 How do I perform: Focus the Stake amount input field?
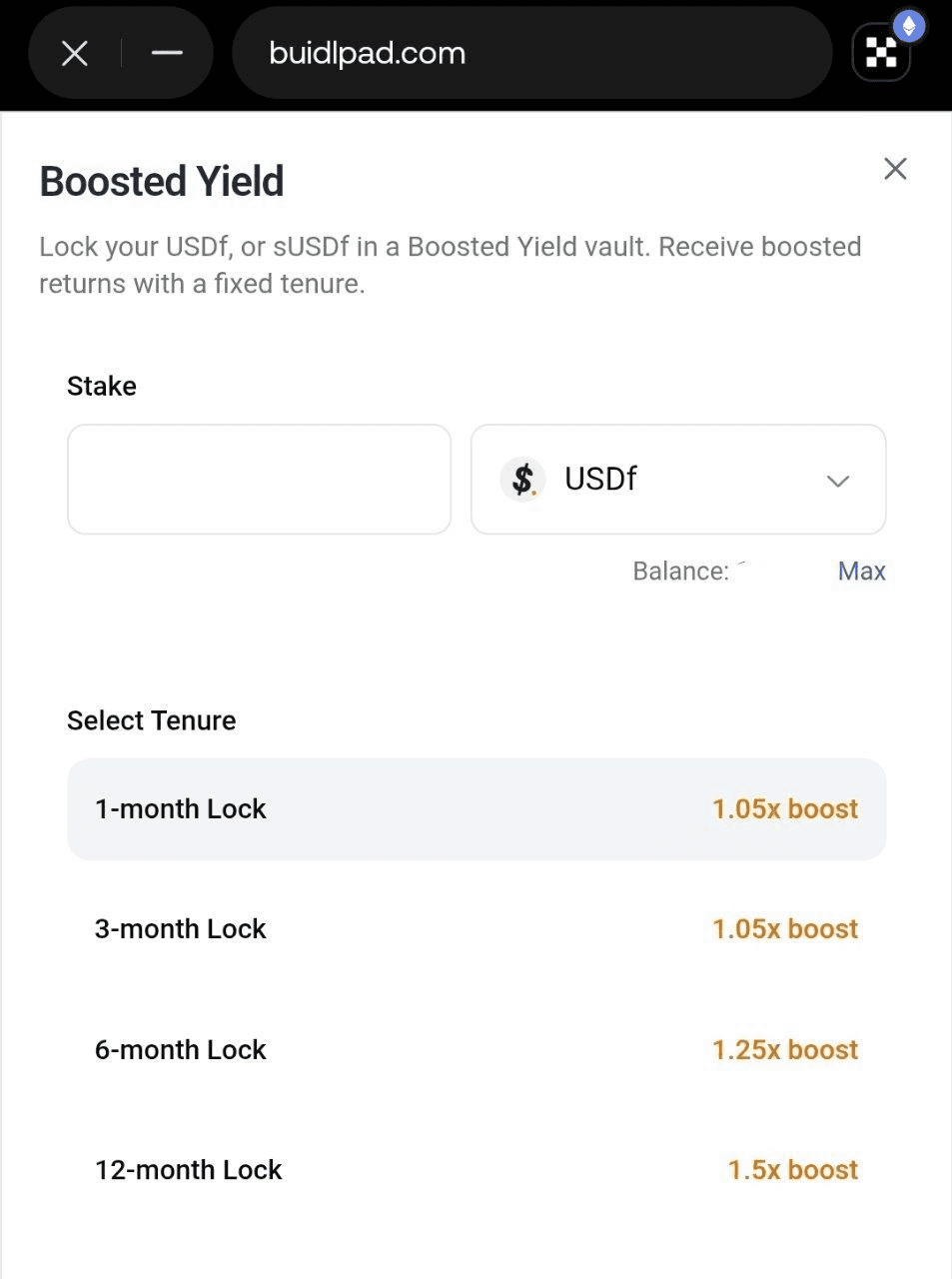point(259,480)
